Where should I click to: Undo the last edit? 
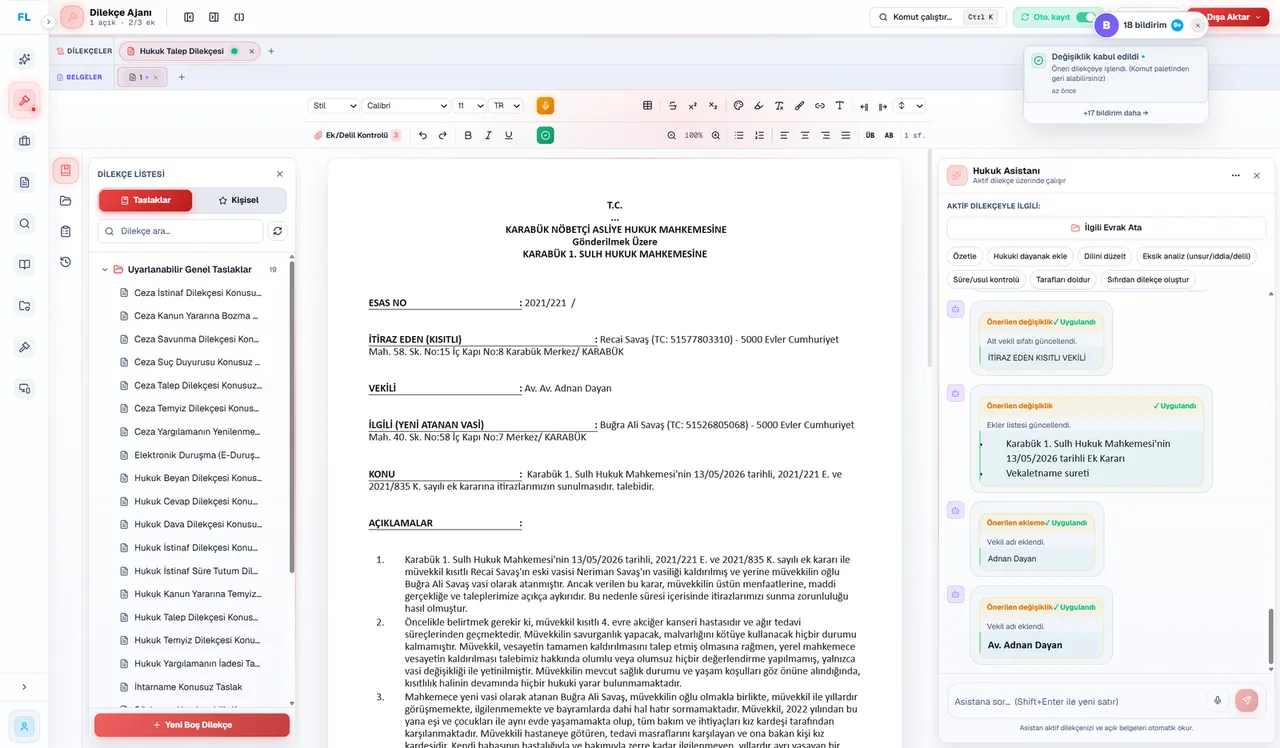tap(423, 135)
